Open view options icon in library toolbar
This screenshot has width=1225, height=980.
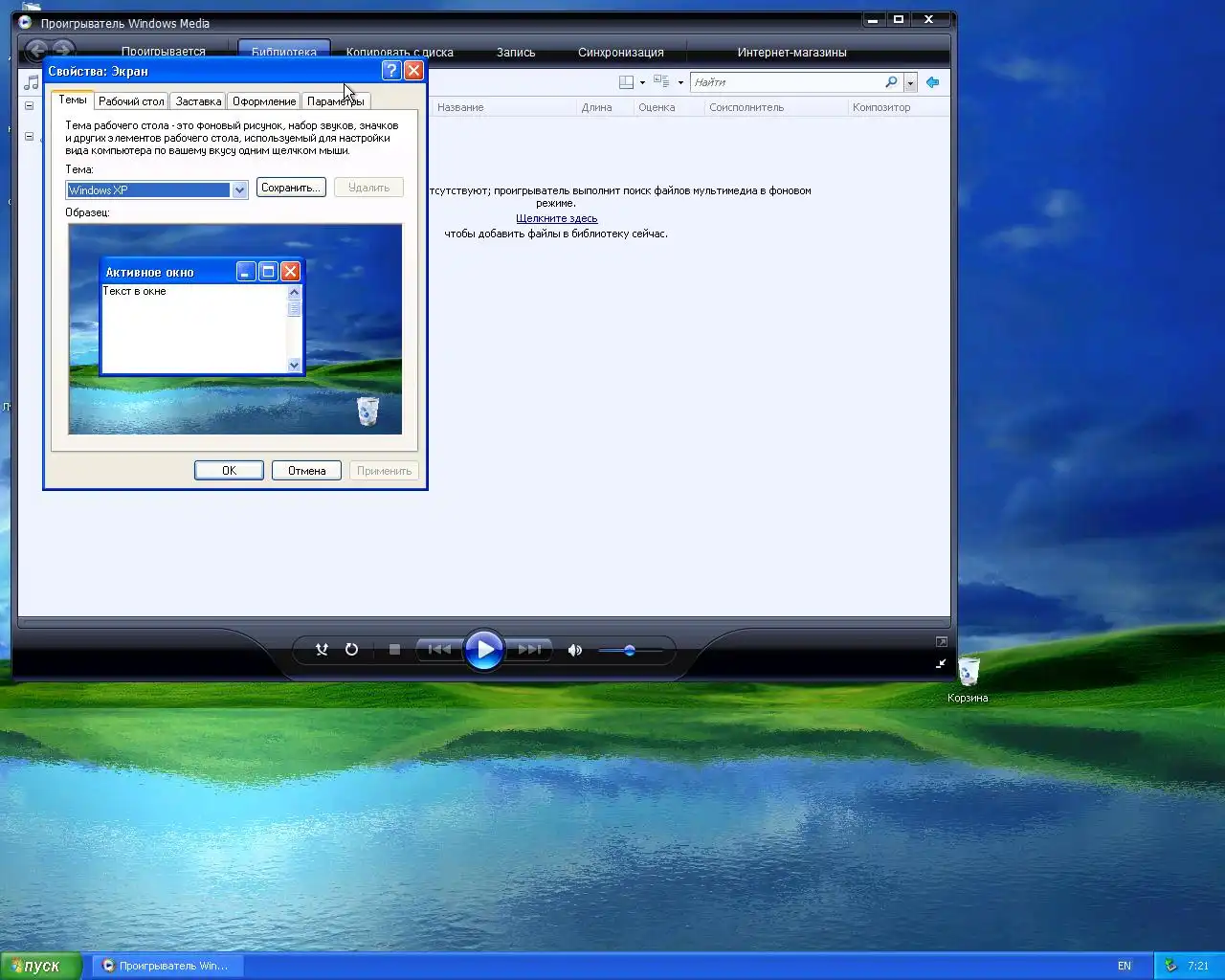(x=661, y=82)
